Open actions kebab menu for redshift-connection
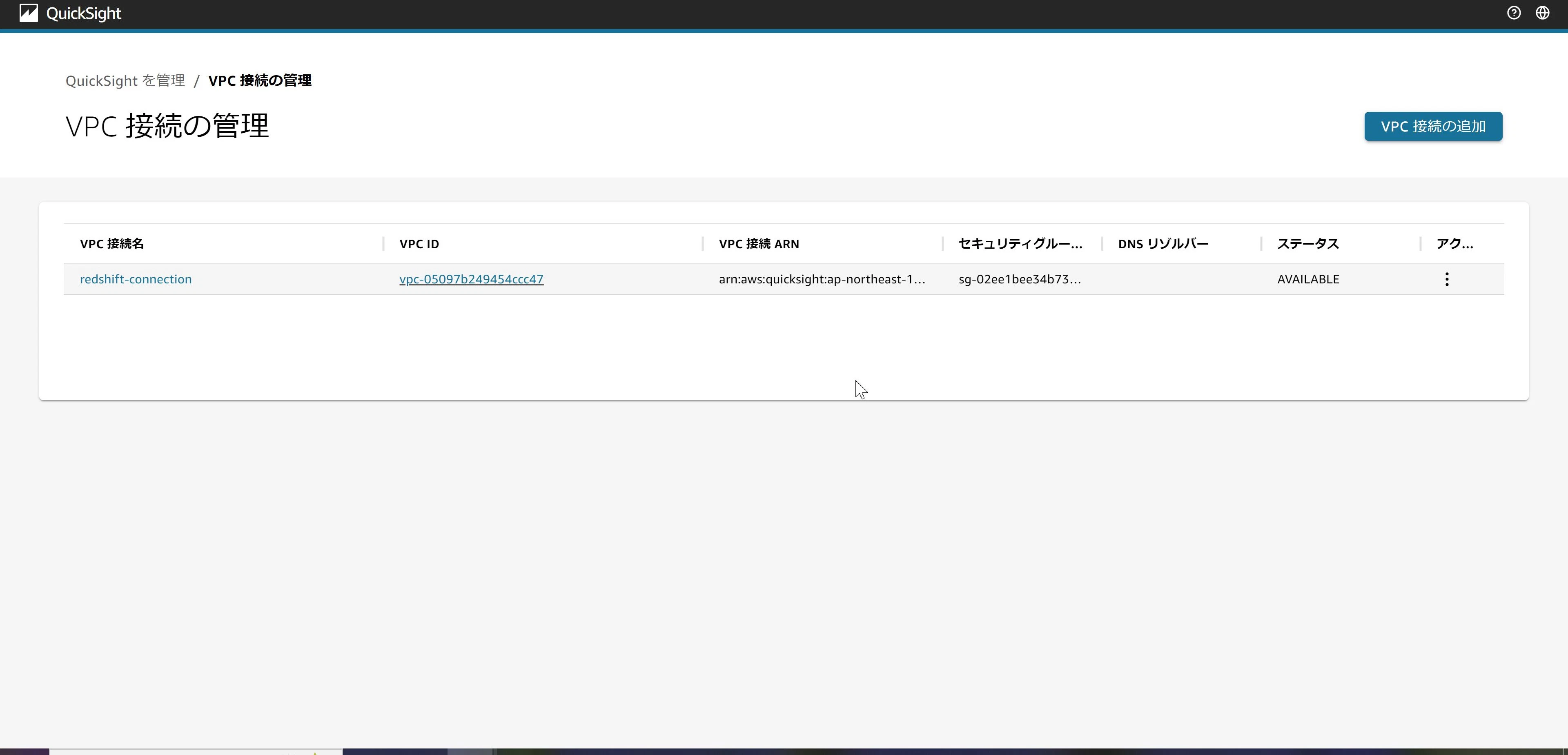Image resolution: width=1568 pixels, height=755 pixels. (x=1446, y=279)
